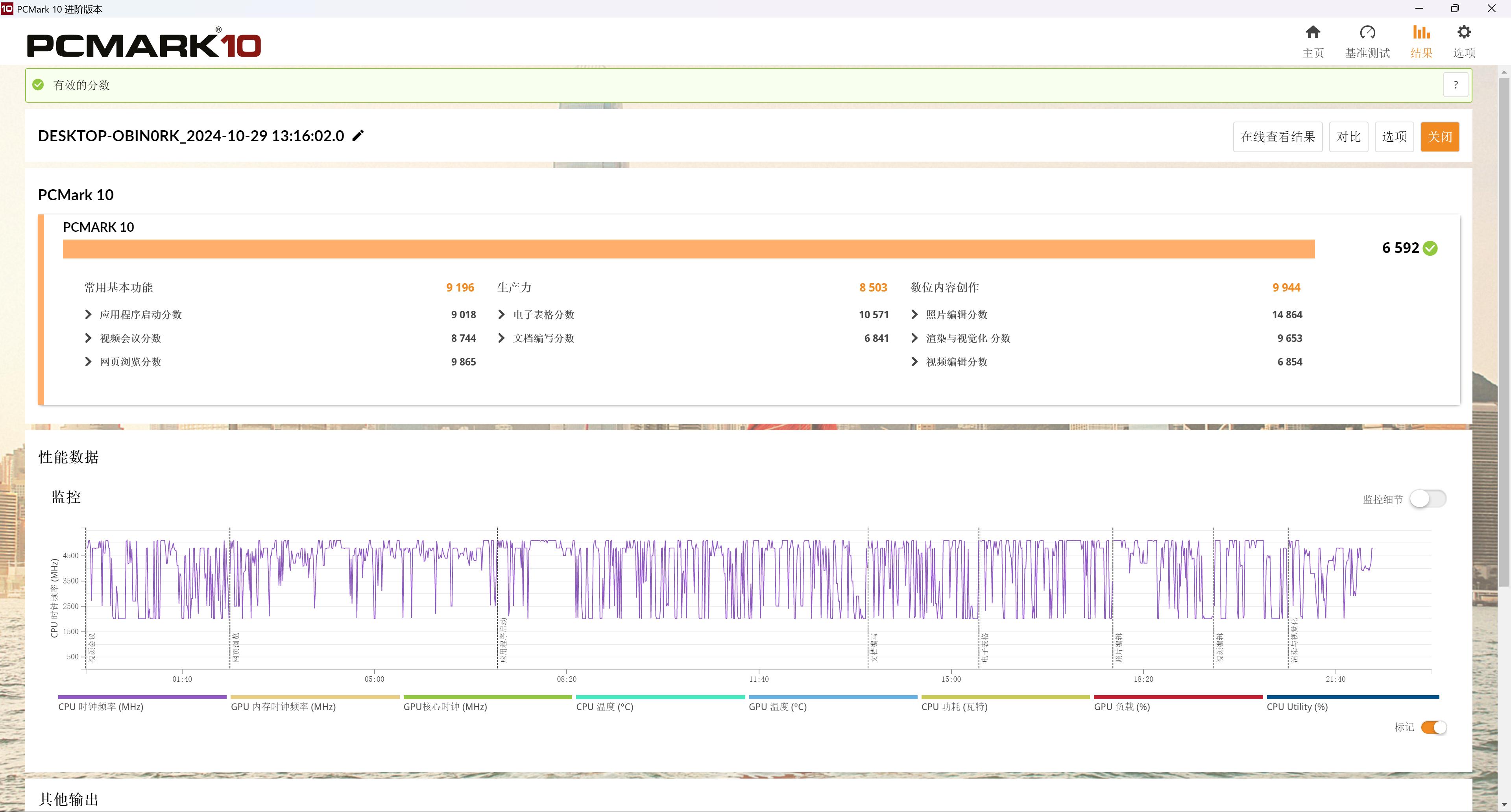Click green validity checkmark next to 6 592
This screenshot has height=812, width=1511.
pyautogui.click(x=1430, y=249)
